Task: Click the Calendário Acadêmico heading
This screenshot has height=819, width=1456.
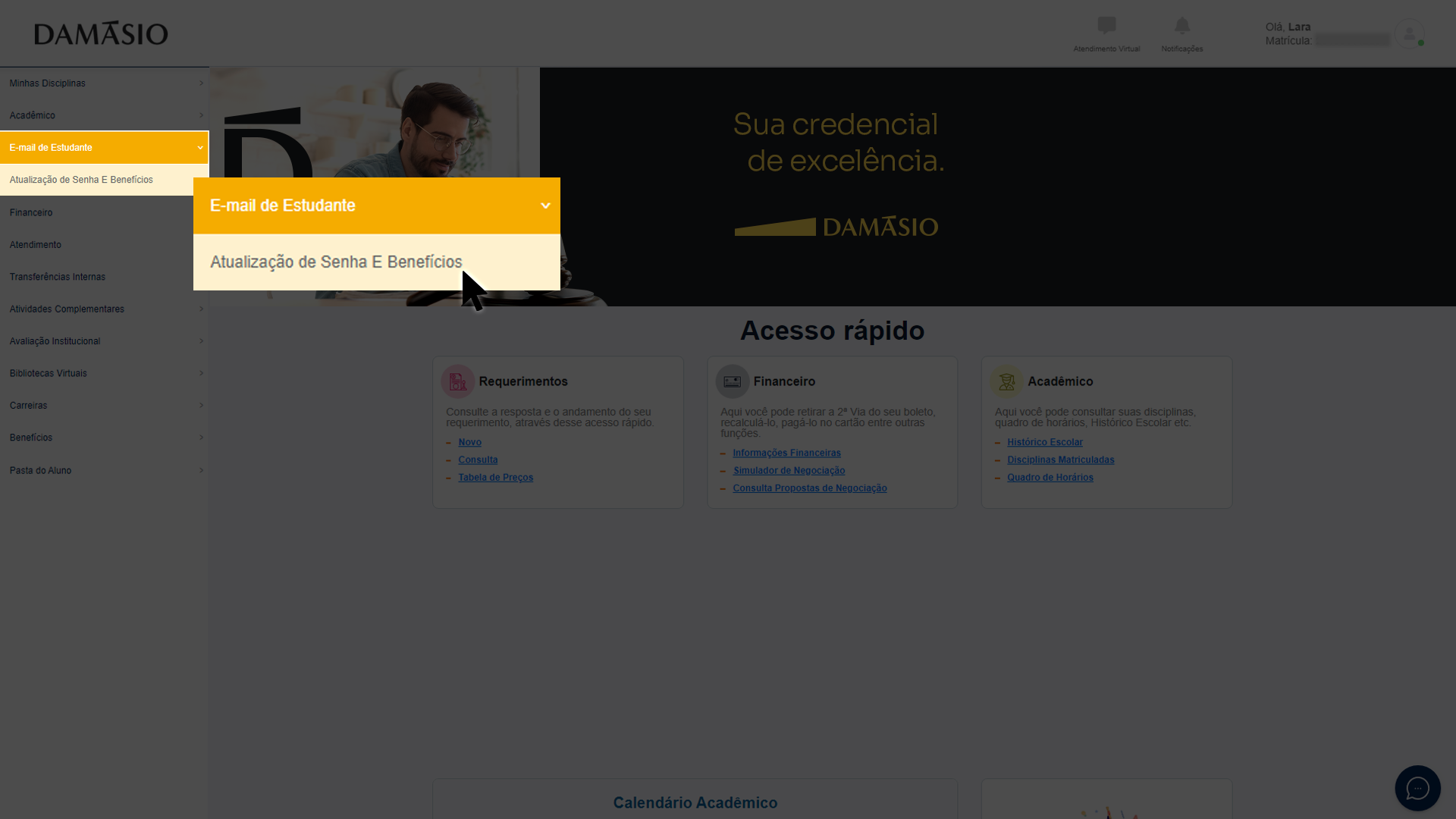Action: point(695,802)
